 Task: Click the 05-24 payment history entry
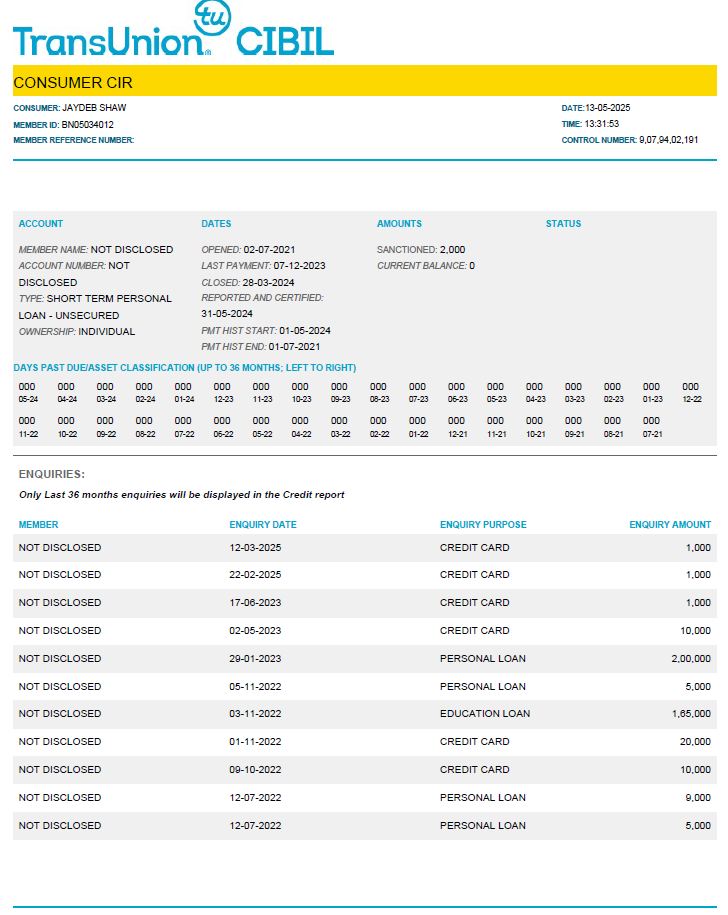tap(28, 393)
